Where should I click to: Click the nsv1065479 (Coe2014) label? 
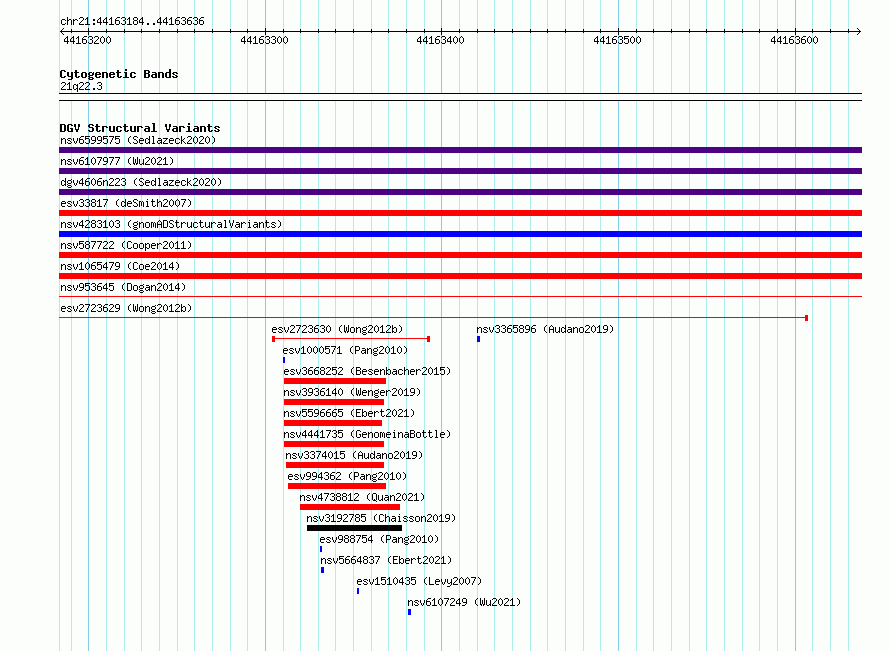coord(120,266)
